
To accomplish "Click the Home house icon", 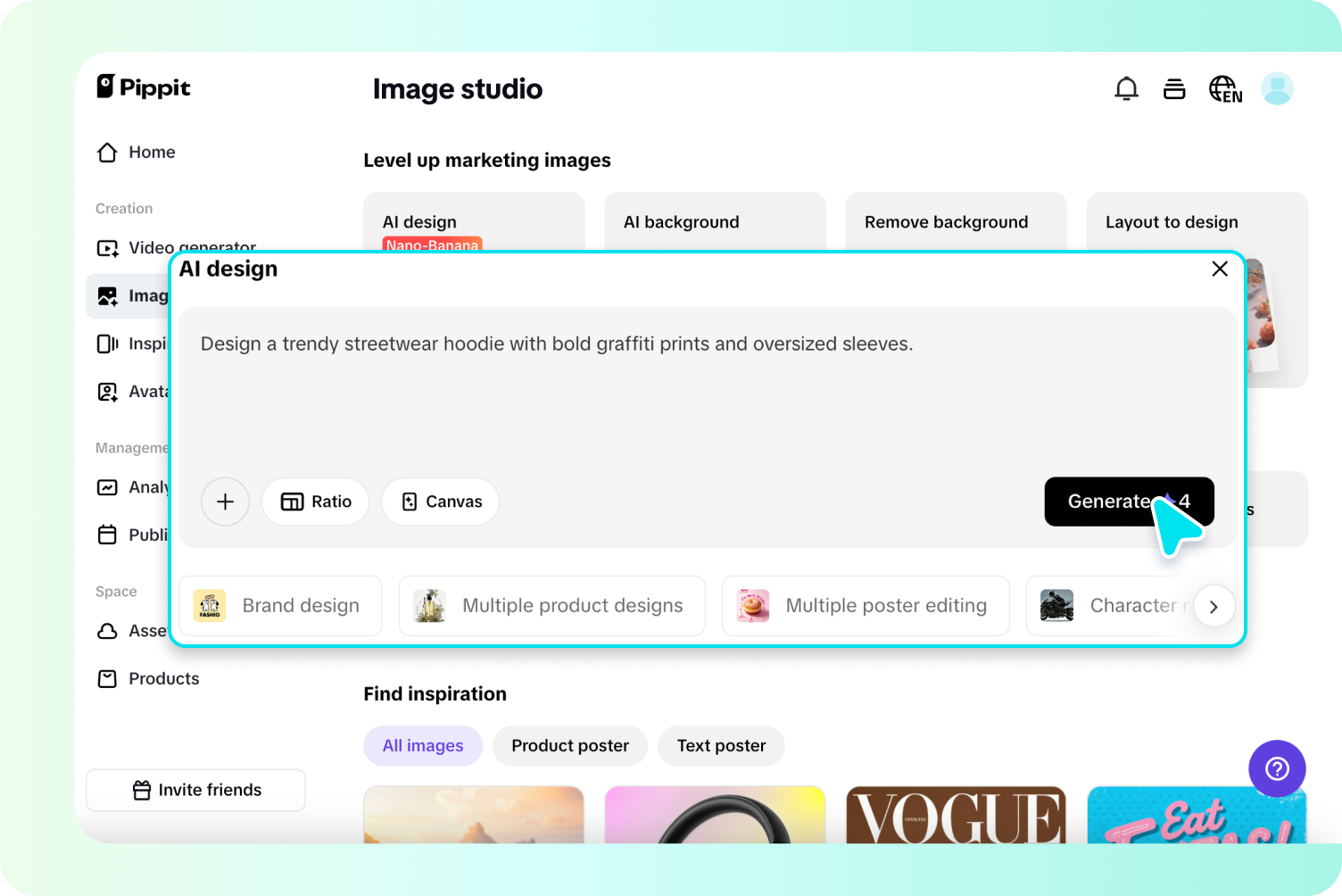I will tap(107, 153).
